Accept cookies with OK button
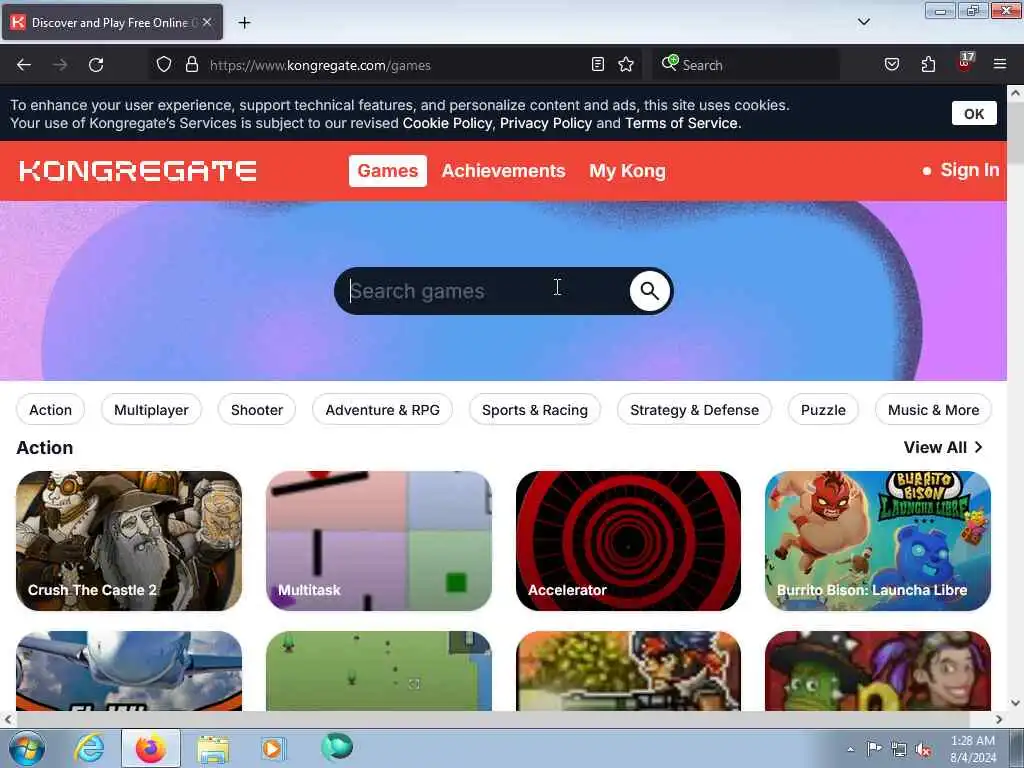 tap(974, 114)
